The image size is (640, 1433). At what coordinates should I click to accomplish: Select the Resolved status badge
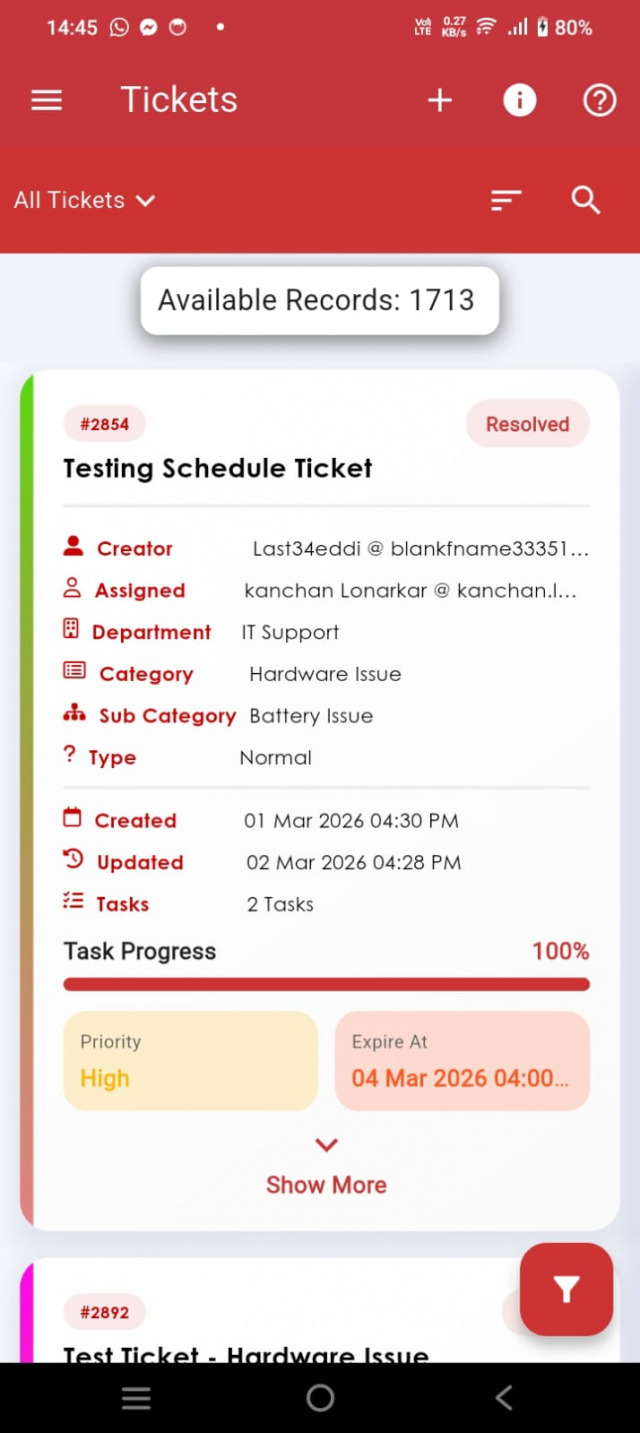[x=528, y=423]
